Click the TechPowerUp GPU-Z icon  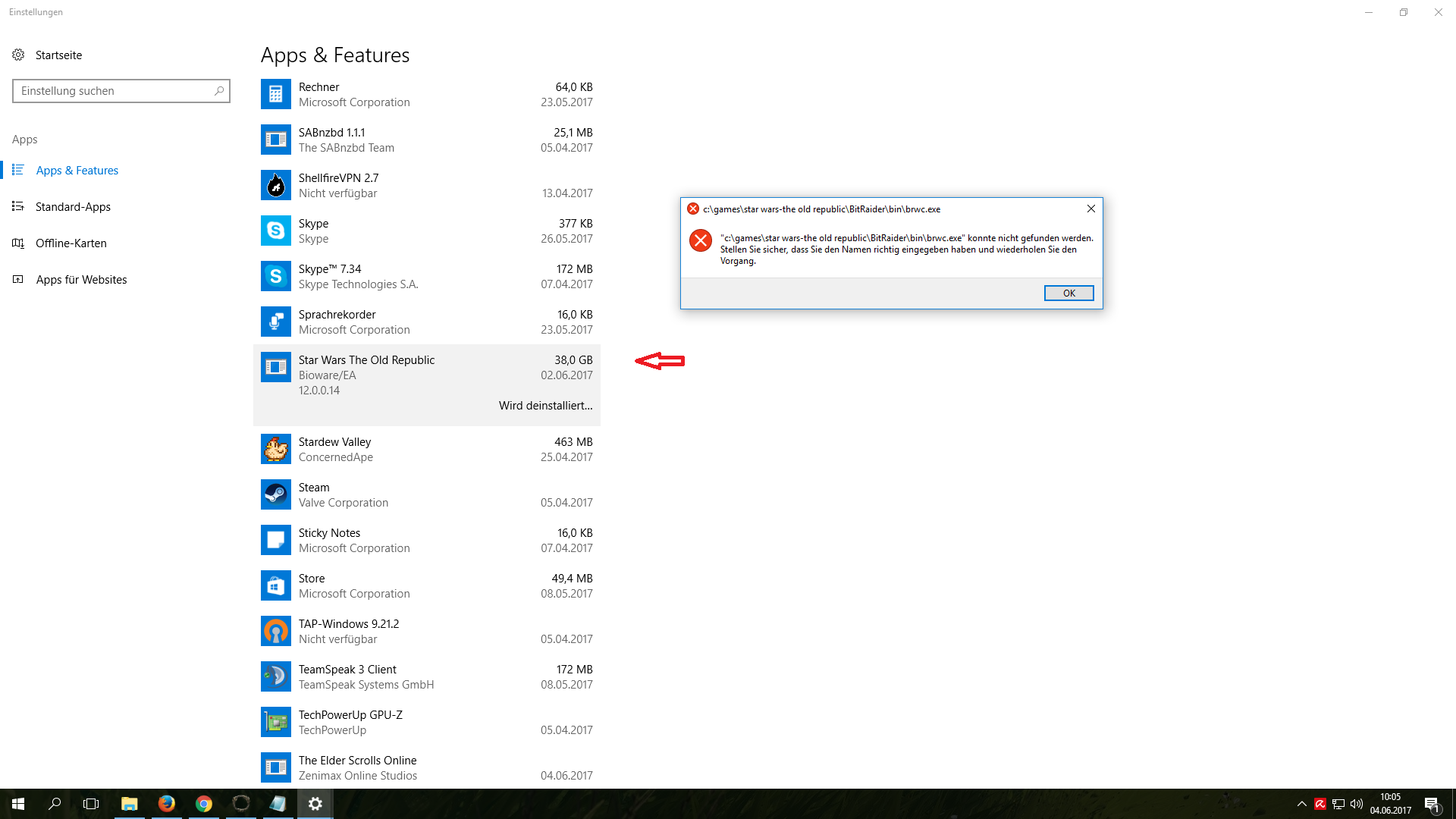275,722
